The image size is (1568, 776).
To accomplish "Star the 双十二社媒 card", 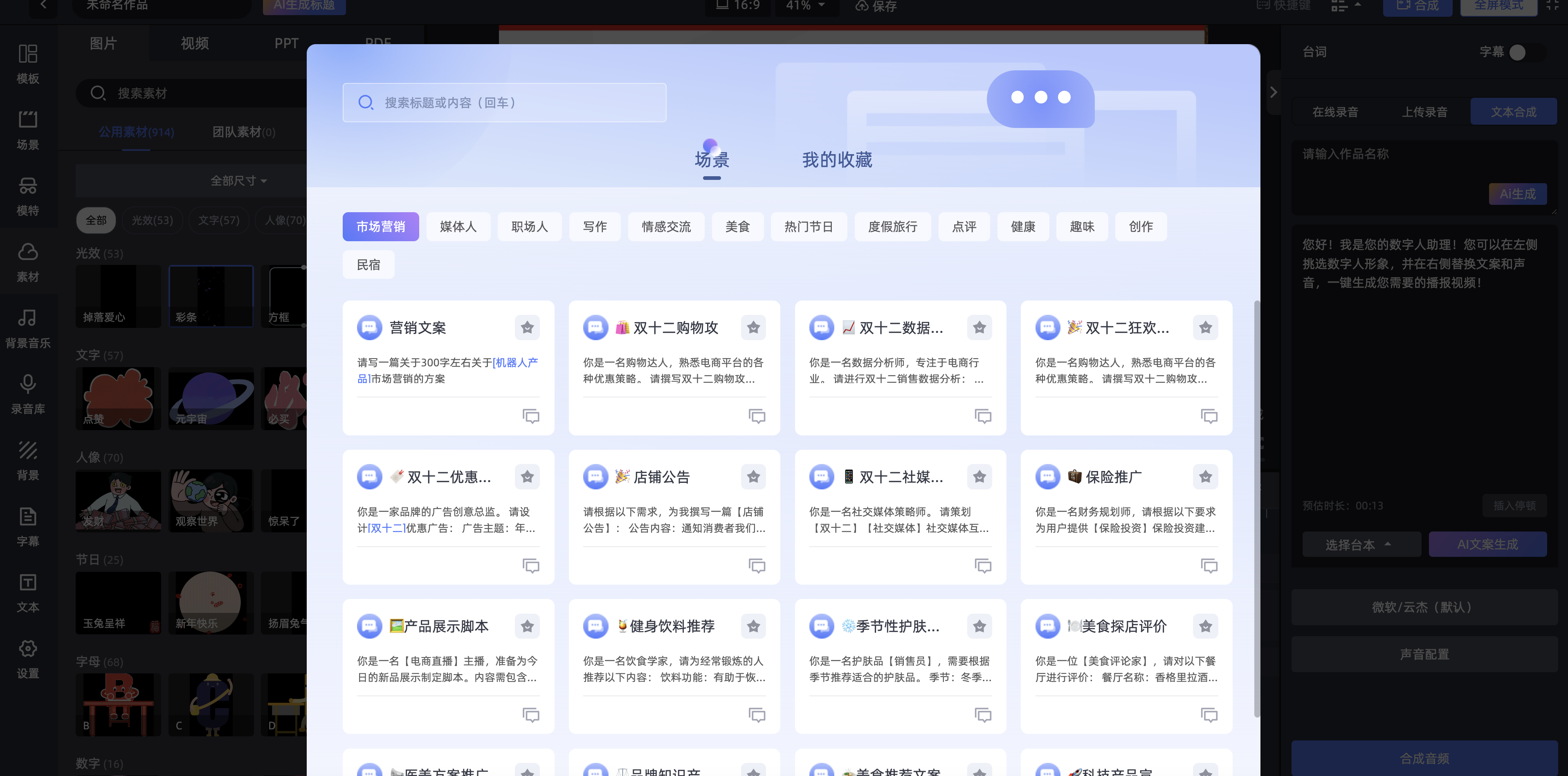I will click(x=979, y=477).
